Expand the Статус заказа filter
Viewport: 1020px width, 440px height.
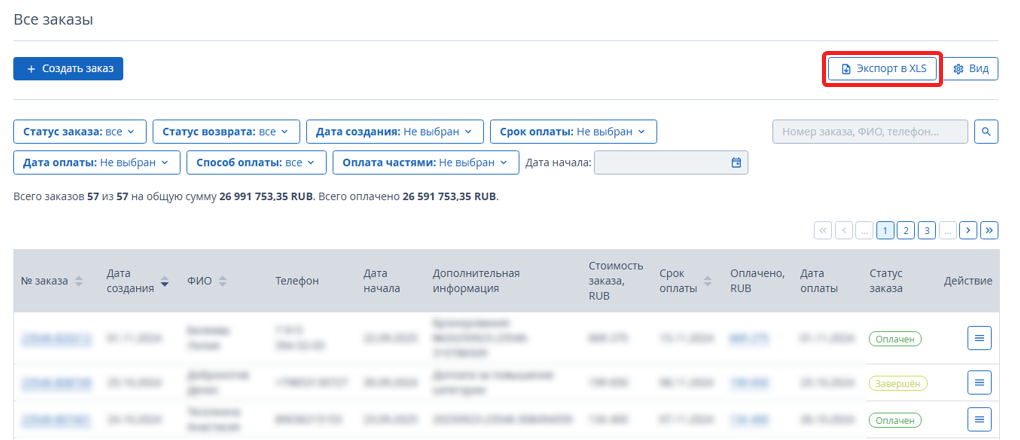click(79, 131)
